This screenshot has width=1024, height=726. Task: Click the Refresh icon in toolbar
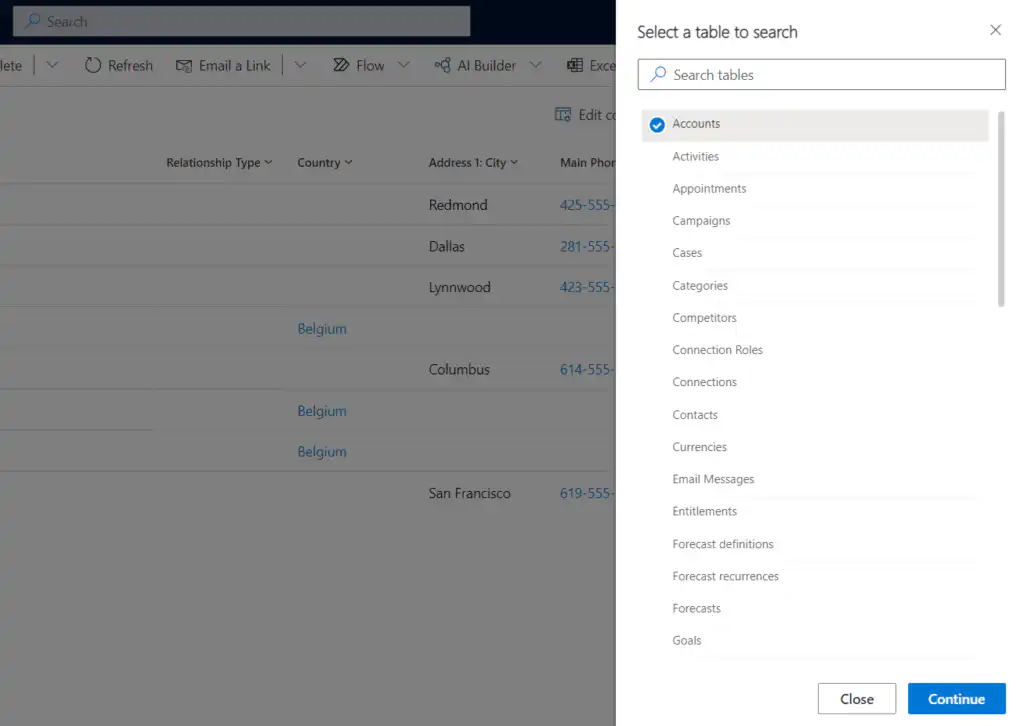(93, 65)
